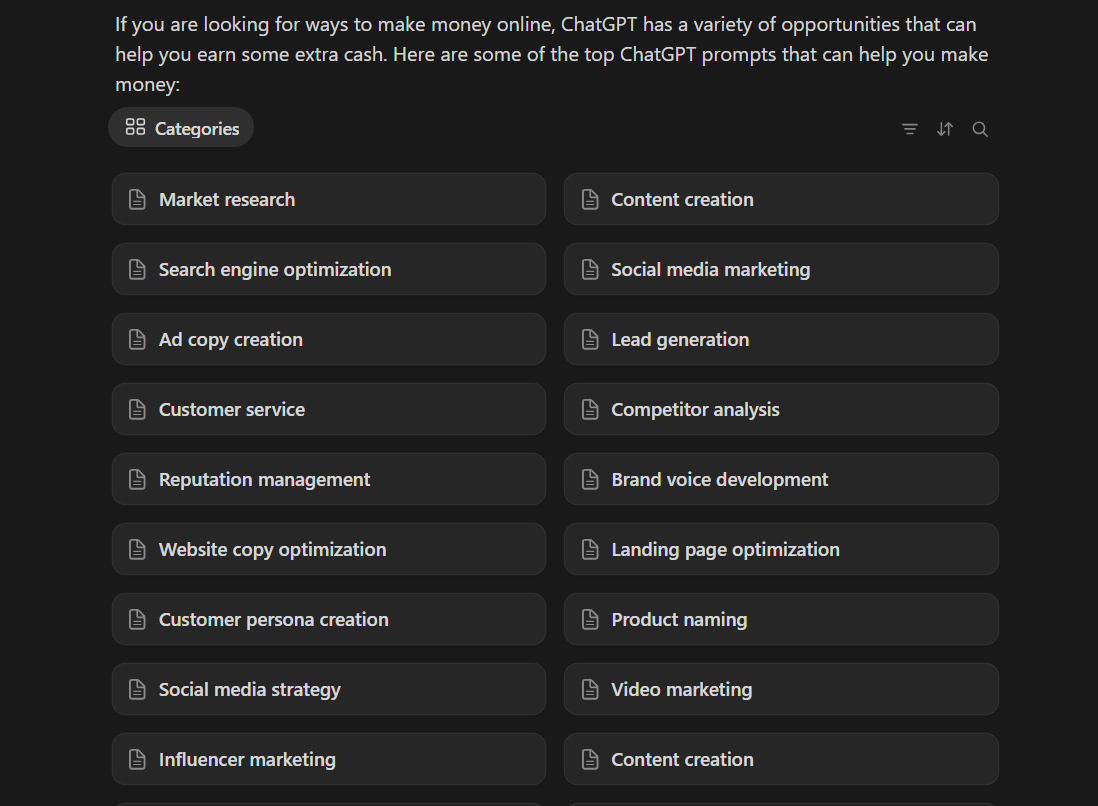Select page icon of Search engine optimization

137,270
